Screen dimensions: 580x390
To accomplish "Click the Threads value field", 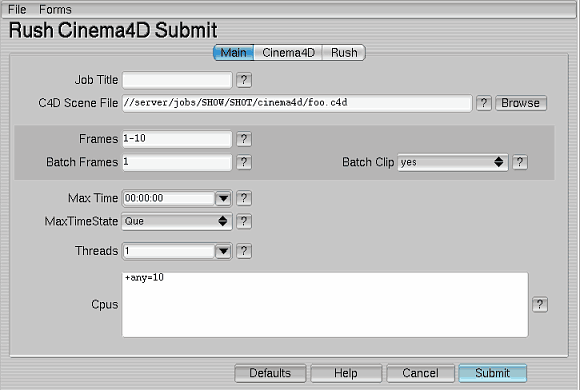I will [x=169, y=251].
